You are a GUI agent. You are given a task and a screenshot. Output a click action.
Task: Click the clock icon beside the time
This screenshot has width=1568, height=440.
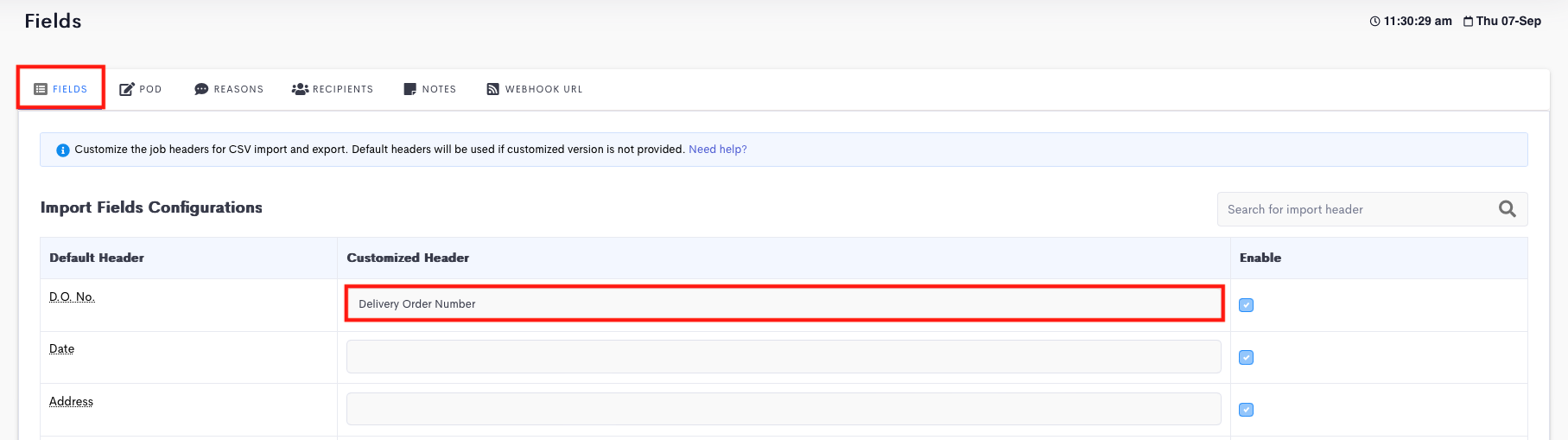[x=1374, y=22]
